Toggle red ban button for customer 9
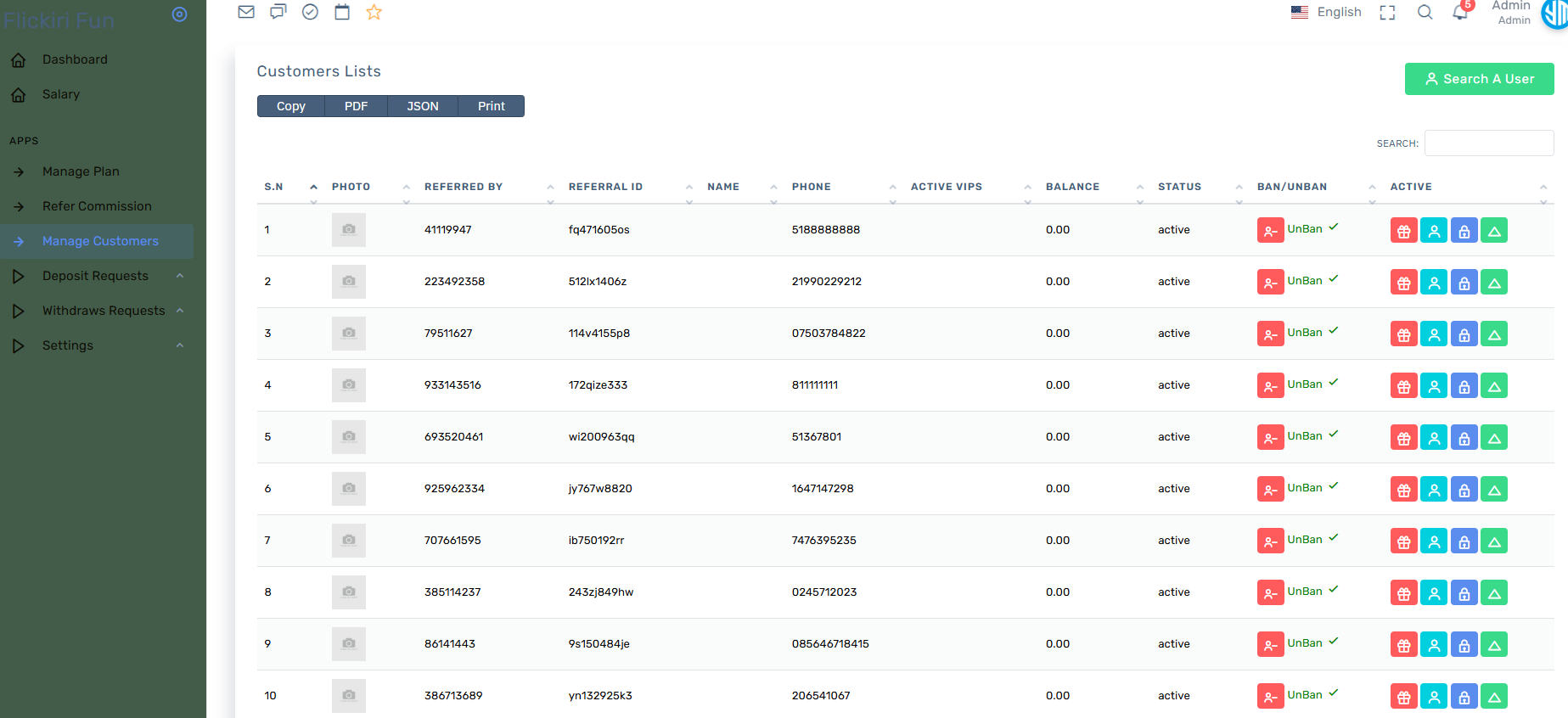This screenshot has height=718, width=1568. click(x=1270, y=645)
